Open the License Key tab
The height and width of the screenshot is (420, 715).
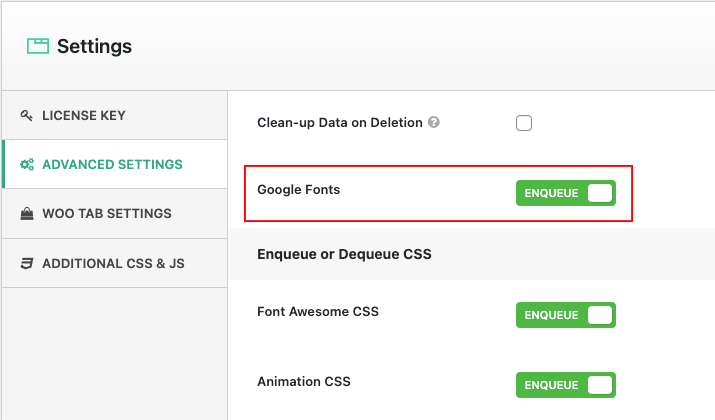84,115
